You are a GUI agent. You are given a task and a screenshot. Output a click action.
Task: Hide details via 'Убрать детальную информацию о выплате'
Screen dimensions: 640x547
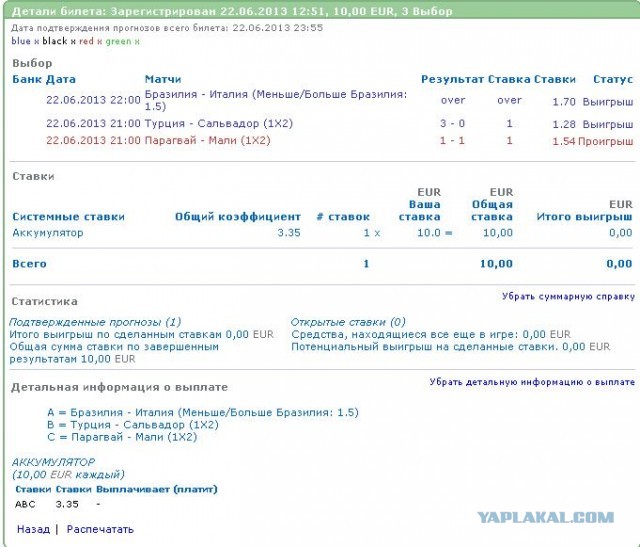tap(531, 382)
